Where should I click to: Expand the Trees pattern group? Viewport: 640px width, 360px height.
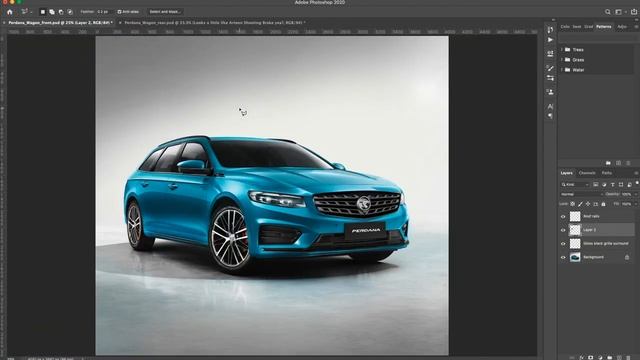[562, 49]
